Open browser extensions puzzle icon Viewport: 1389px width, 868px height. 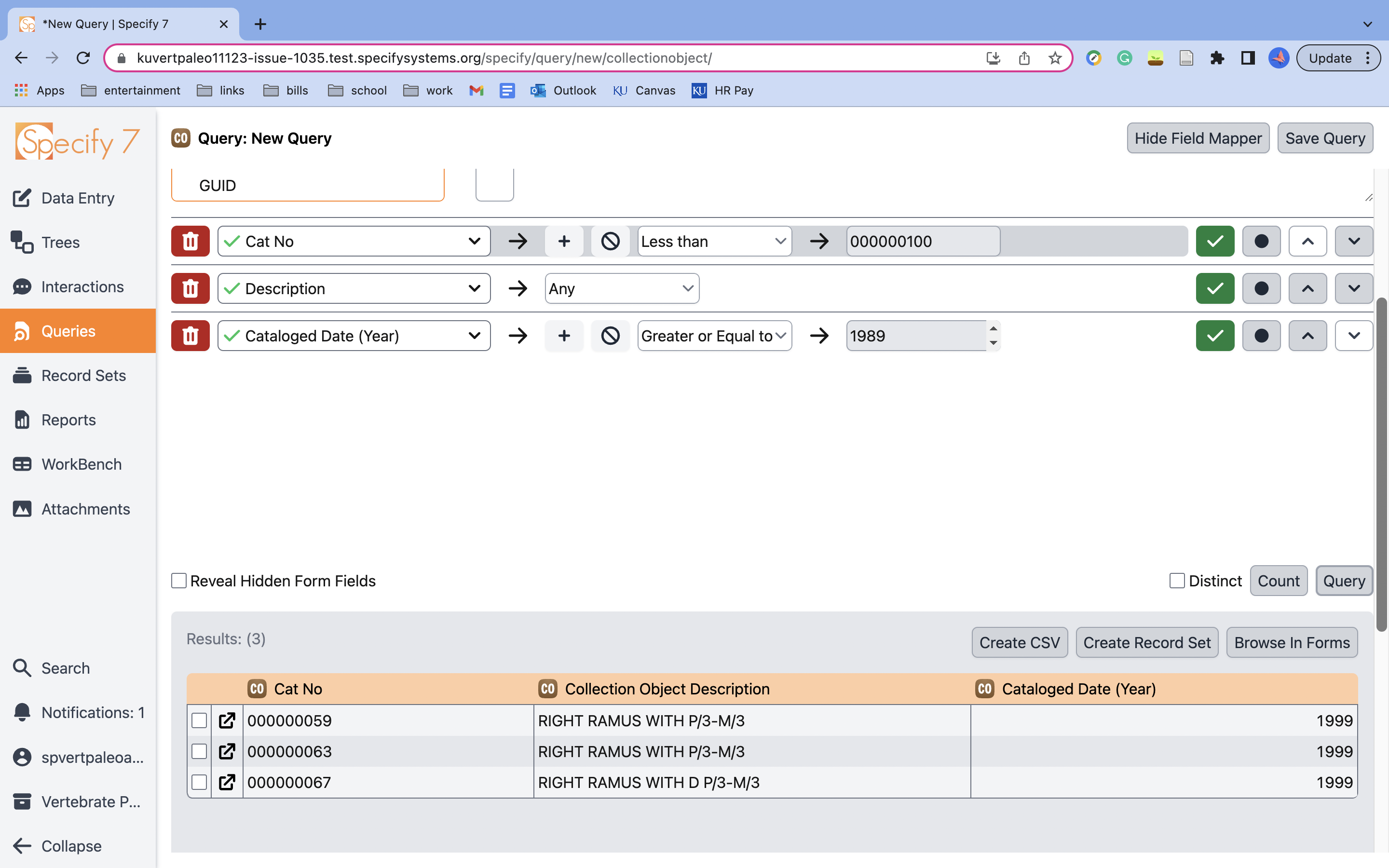pyautogui.click(x=1217, y=58)
